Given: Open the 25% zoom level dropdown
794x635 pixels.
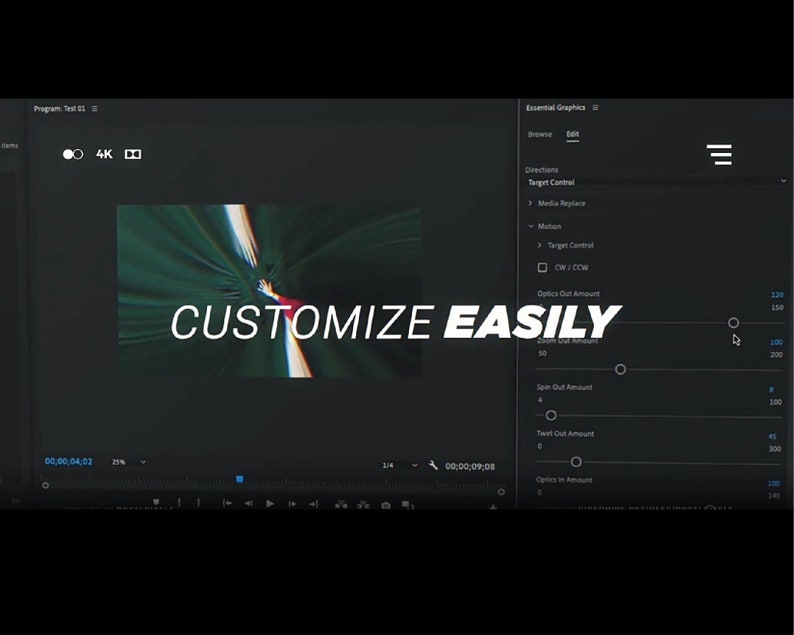Looking at the screenshot, I should pyautogui.click(x=129, y=462).
